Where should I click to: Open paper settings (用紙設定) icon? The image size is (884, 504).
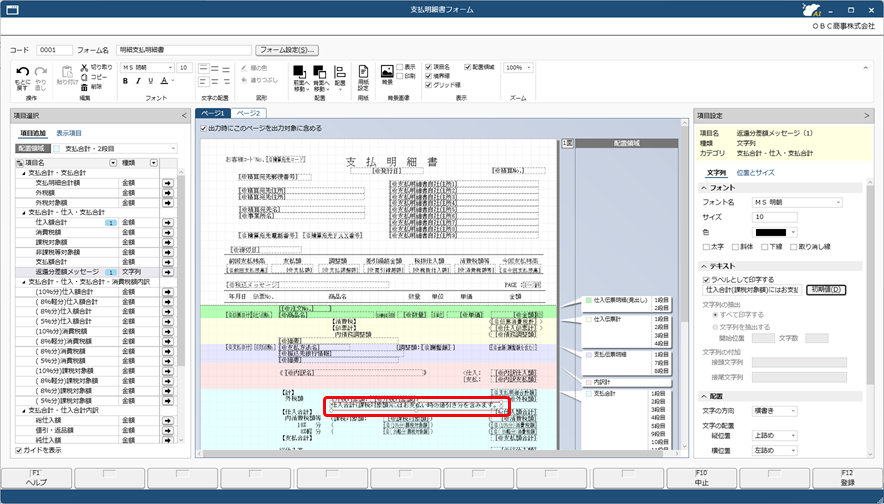coord(363,72)
